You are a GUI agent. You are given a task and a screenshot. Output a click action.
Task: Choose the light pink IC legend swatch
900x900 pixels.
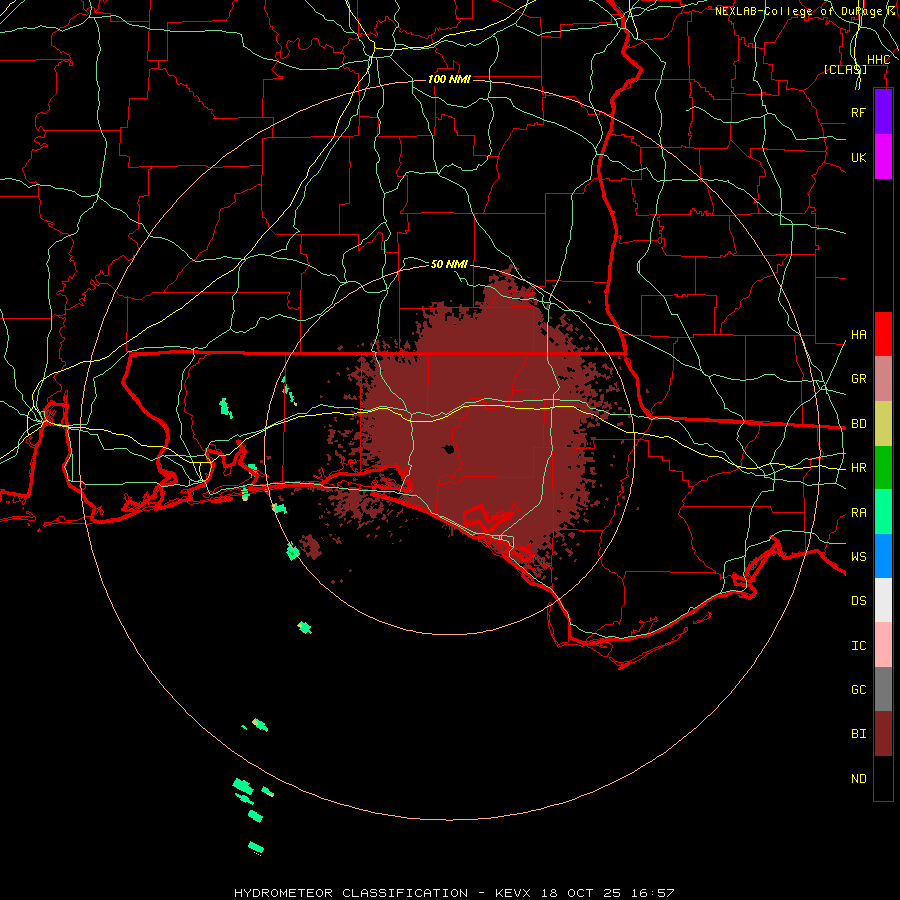[x=883, y=645]
